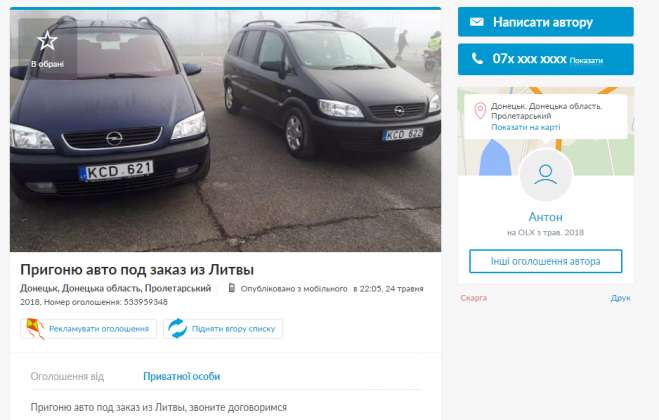Viewport: 659px width, 420px height.
Task: Click the map preview area
Action: (546, 131)
